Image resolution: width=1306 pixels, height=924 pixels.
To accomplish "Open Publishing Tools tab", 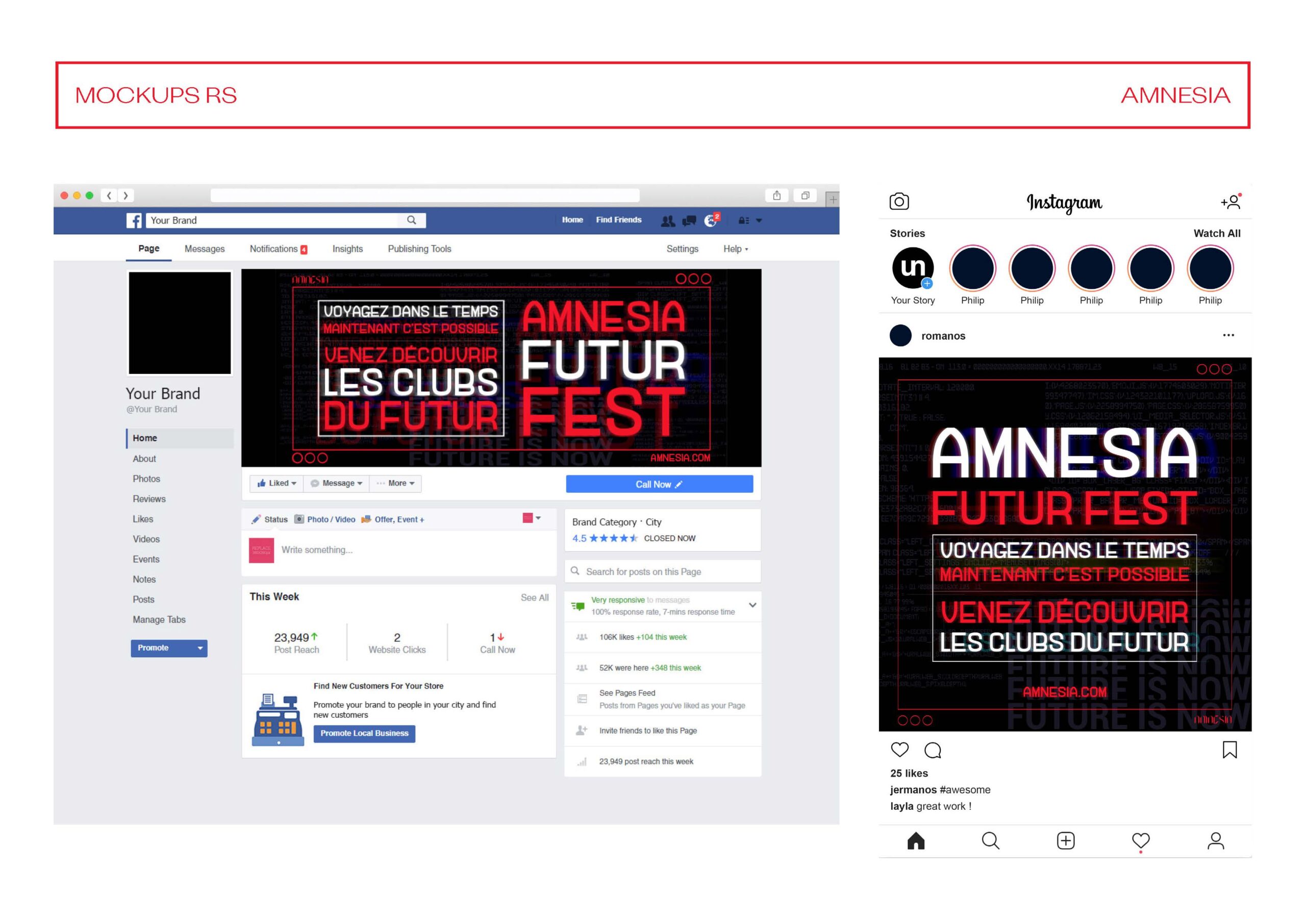I will click(x=419, y=248).
